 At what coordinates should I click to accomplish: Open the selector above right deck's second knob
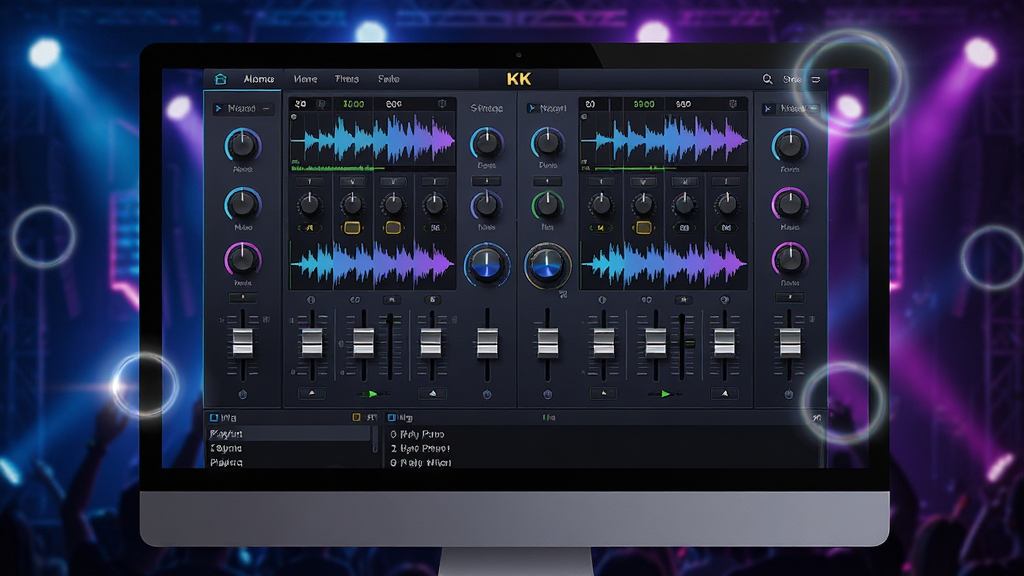(643, 182)
